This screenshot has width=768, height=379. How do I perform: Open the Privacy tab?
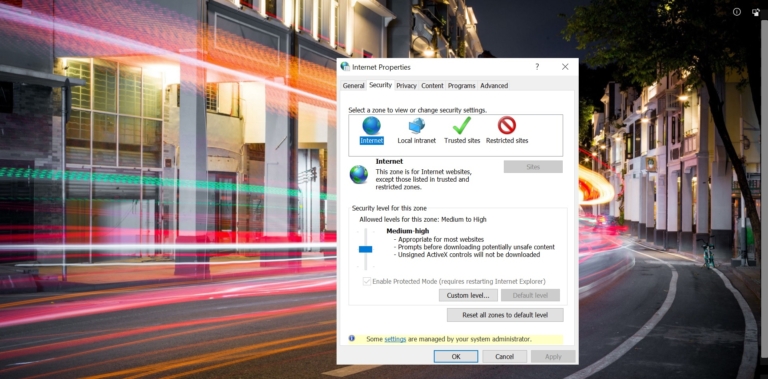(407, 86)
